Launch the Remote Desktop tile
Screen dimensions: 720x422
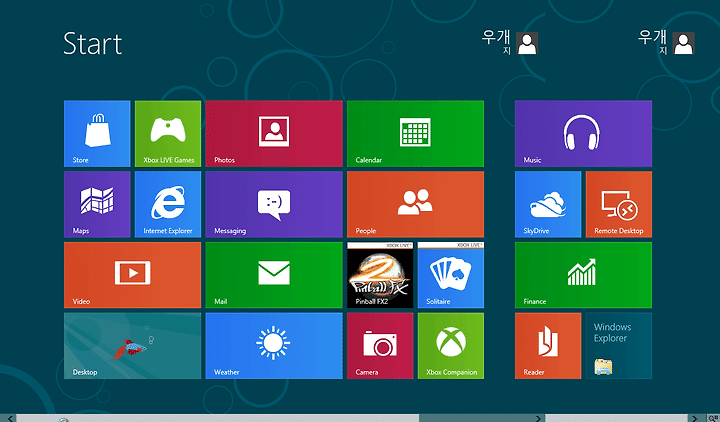coord(619,204)
